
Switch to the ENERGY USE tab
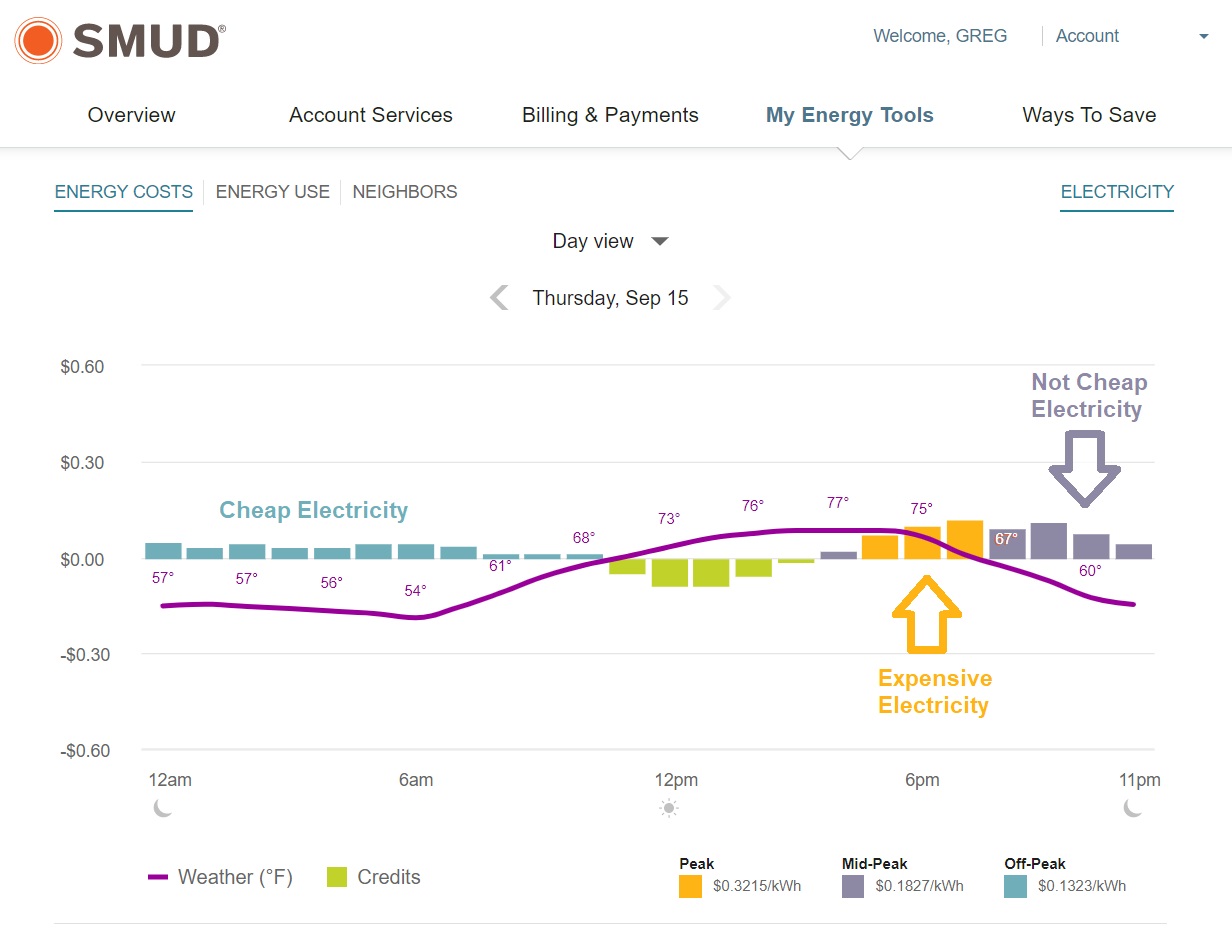[x=272, y=192]
